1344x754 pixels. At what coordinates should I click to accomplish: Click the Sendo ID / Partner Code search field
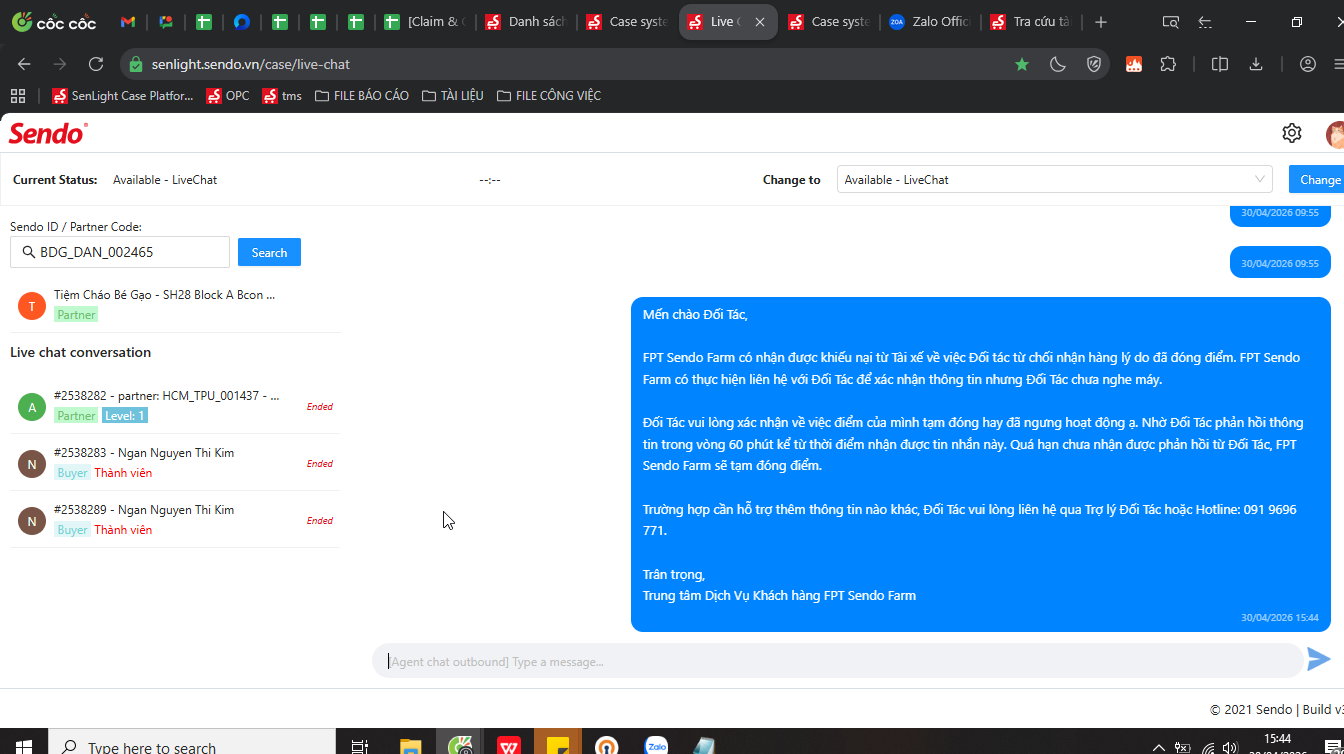pos(120,252)
